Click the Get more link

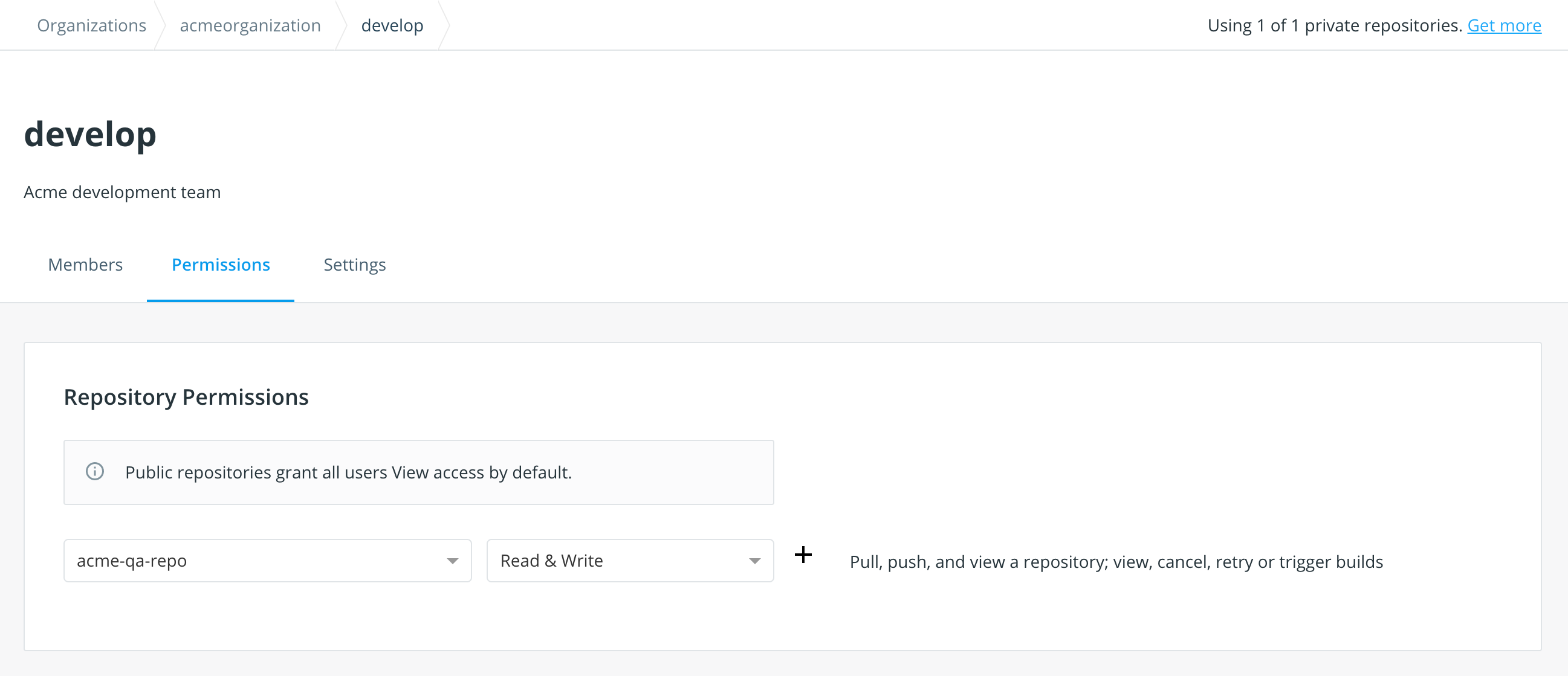pyautogui.click(x=1504, y=25)
